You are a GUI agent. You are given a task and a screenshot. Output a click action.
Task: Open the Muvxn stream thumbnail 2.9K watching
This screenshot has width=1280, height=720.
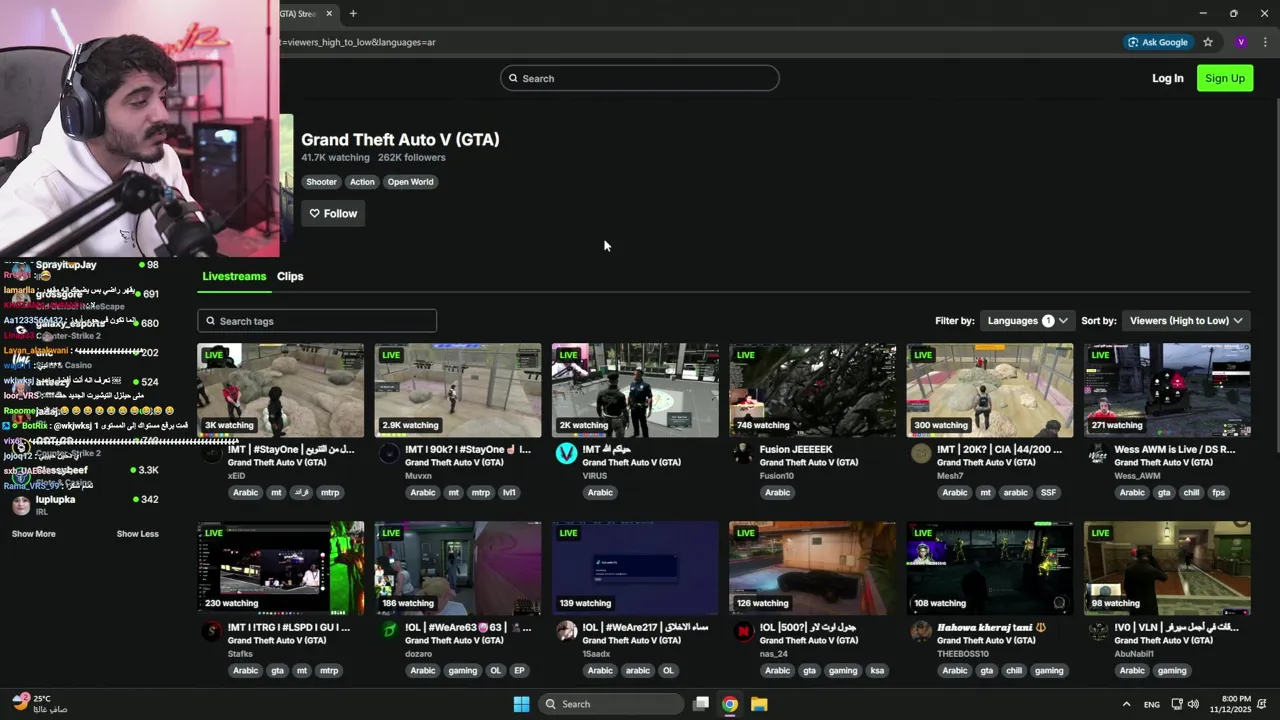click(x=457, y=390)
